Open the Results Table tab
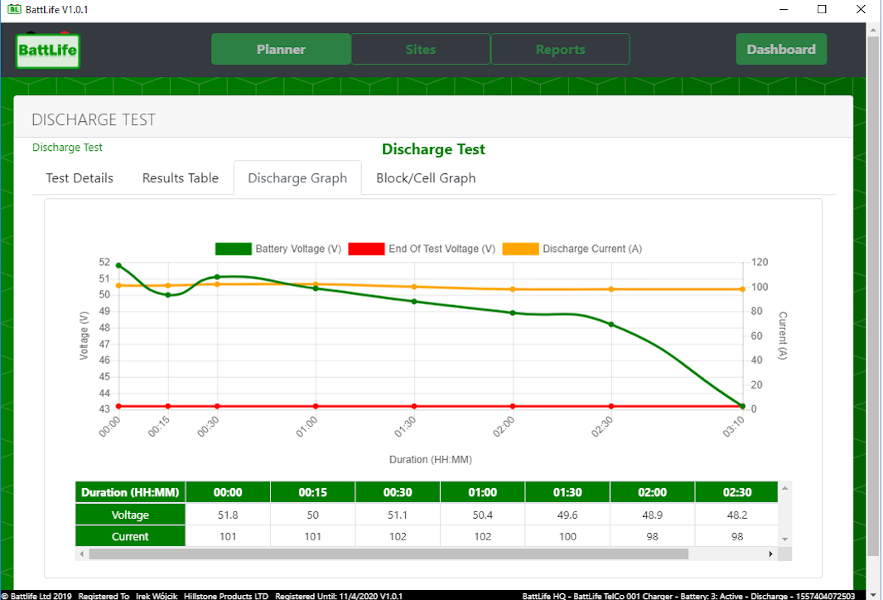Screen dimensions: 883x600 180,178
